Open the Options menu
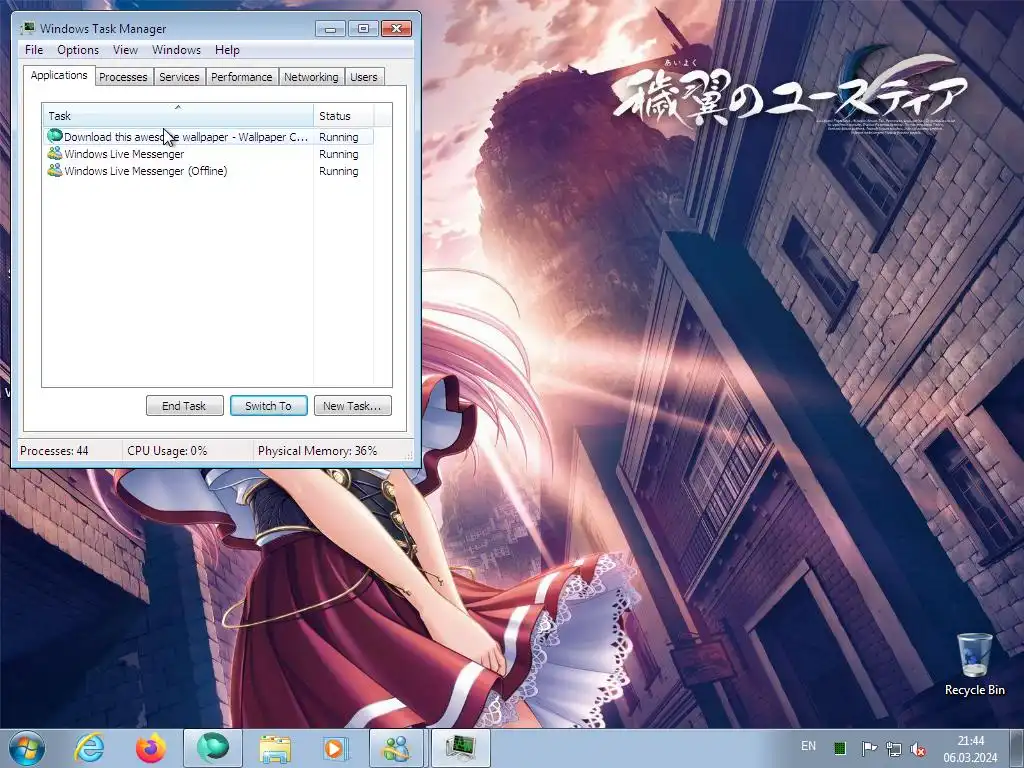The width and height of the screenshot is (1024, 768). click(x=78, y=50)
